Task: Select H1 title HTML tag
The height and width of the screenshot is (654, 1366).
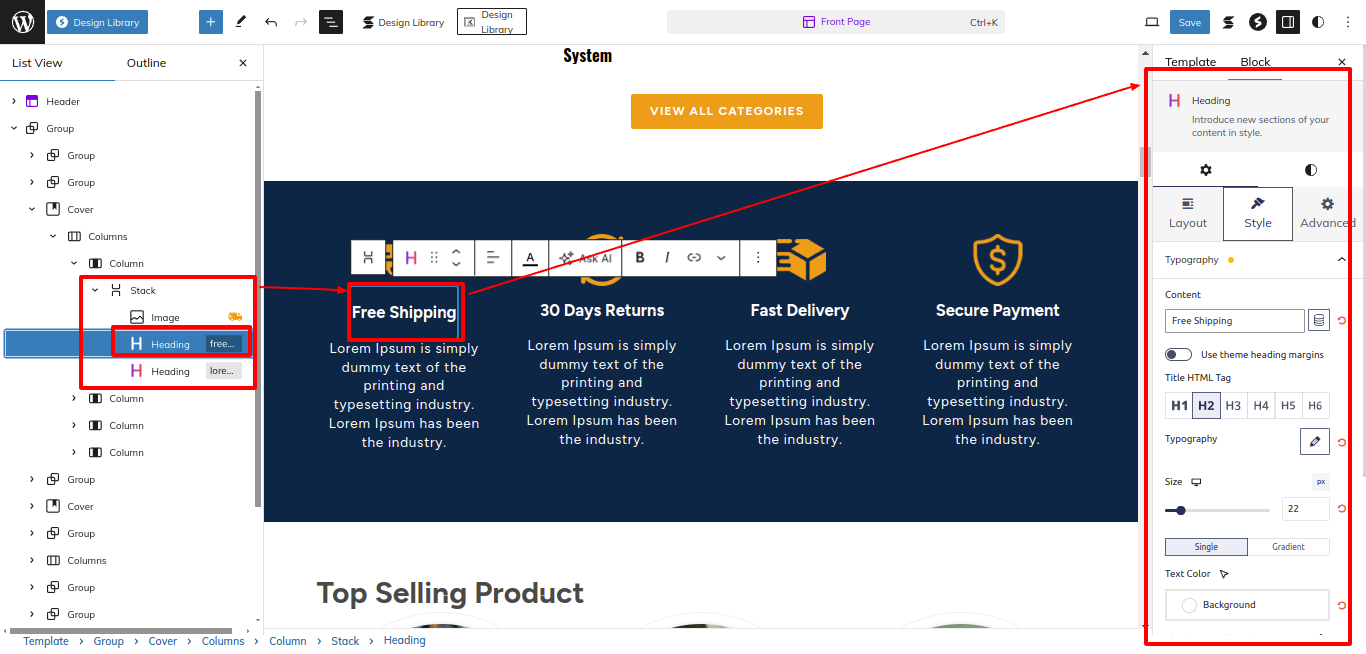Action: click(x=1179, y=406)
